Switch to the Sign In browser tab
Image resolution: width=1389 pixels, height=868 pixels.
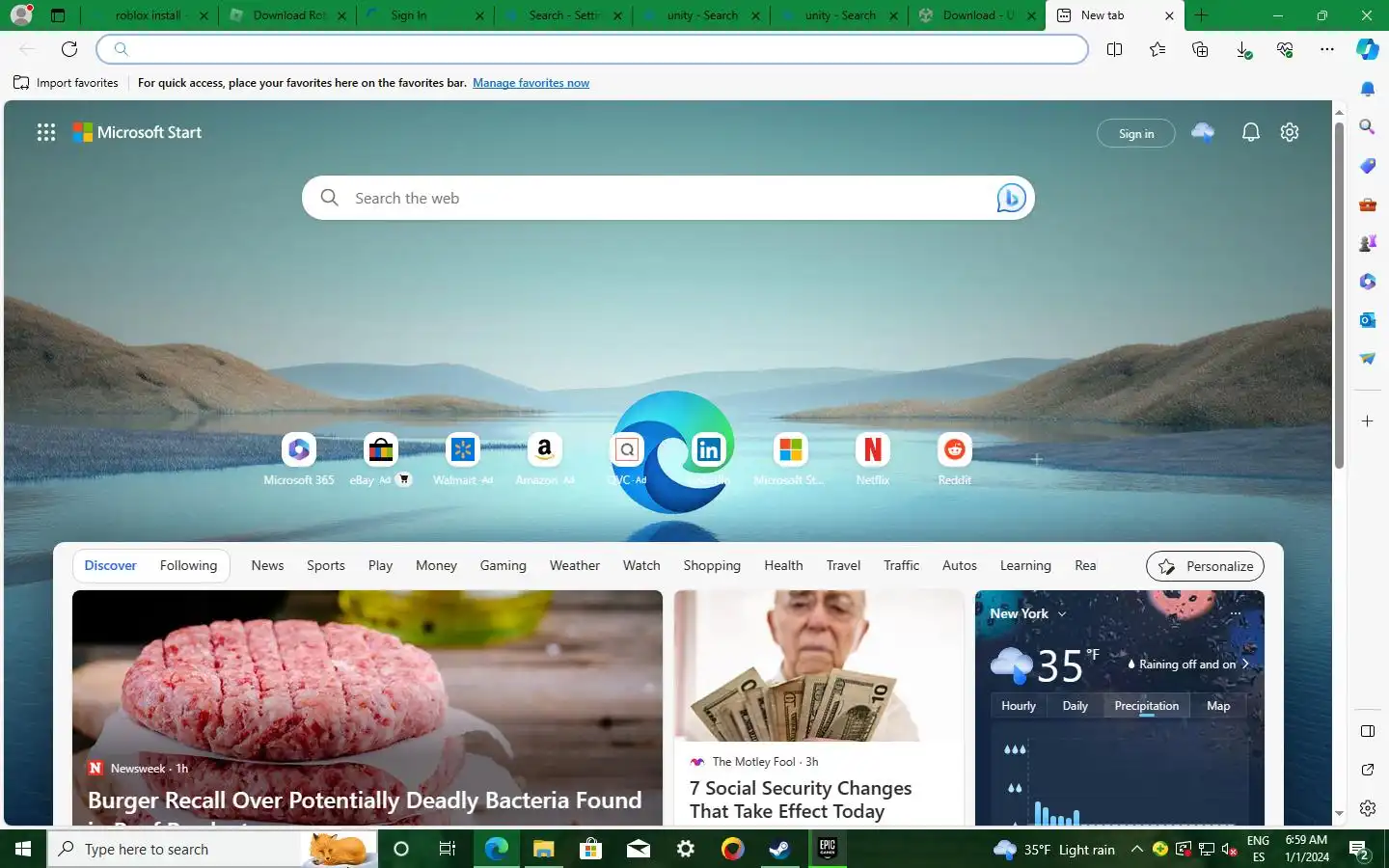click(x=425, y=15)
